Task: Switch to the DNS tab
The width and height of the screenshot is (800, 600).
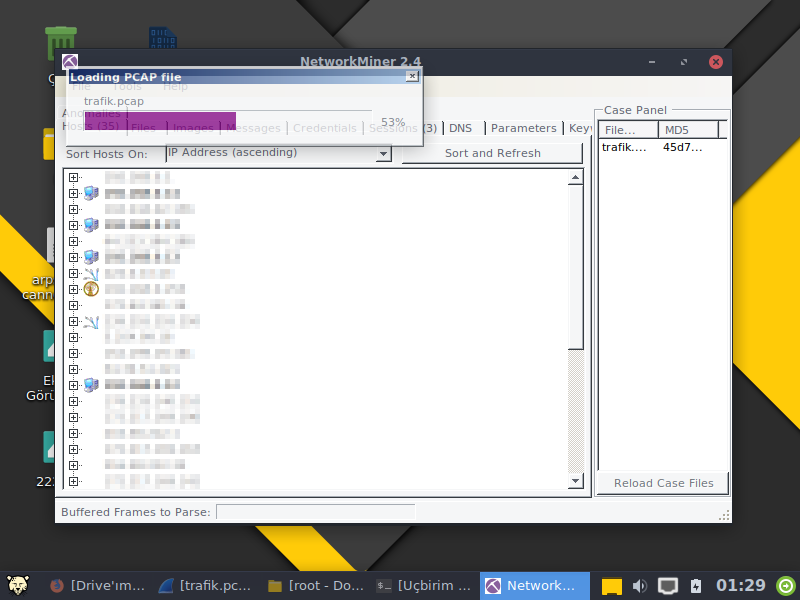Action: (x=460, y=128)
